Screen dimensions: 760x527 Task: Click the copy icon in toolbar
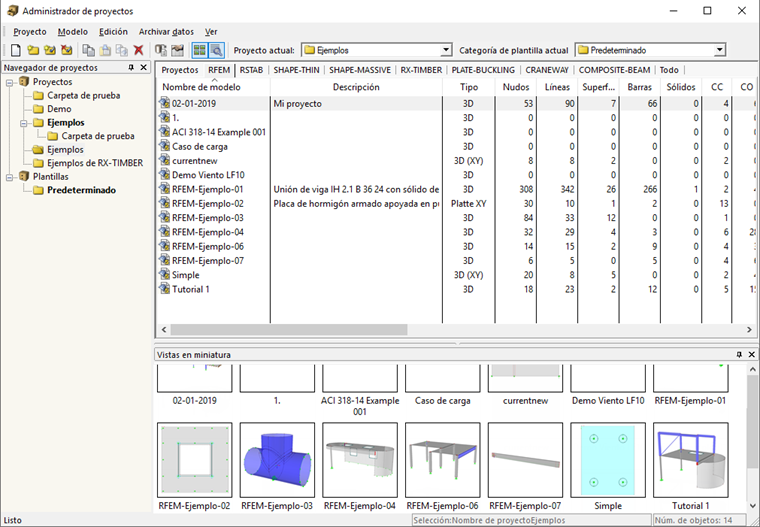click(x=88, y=50)
